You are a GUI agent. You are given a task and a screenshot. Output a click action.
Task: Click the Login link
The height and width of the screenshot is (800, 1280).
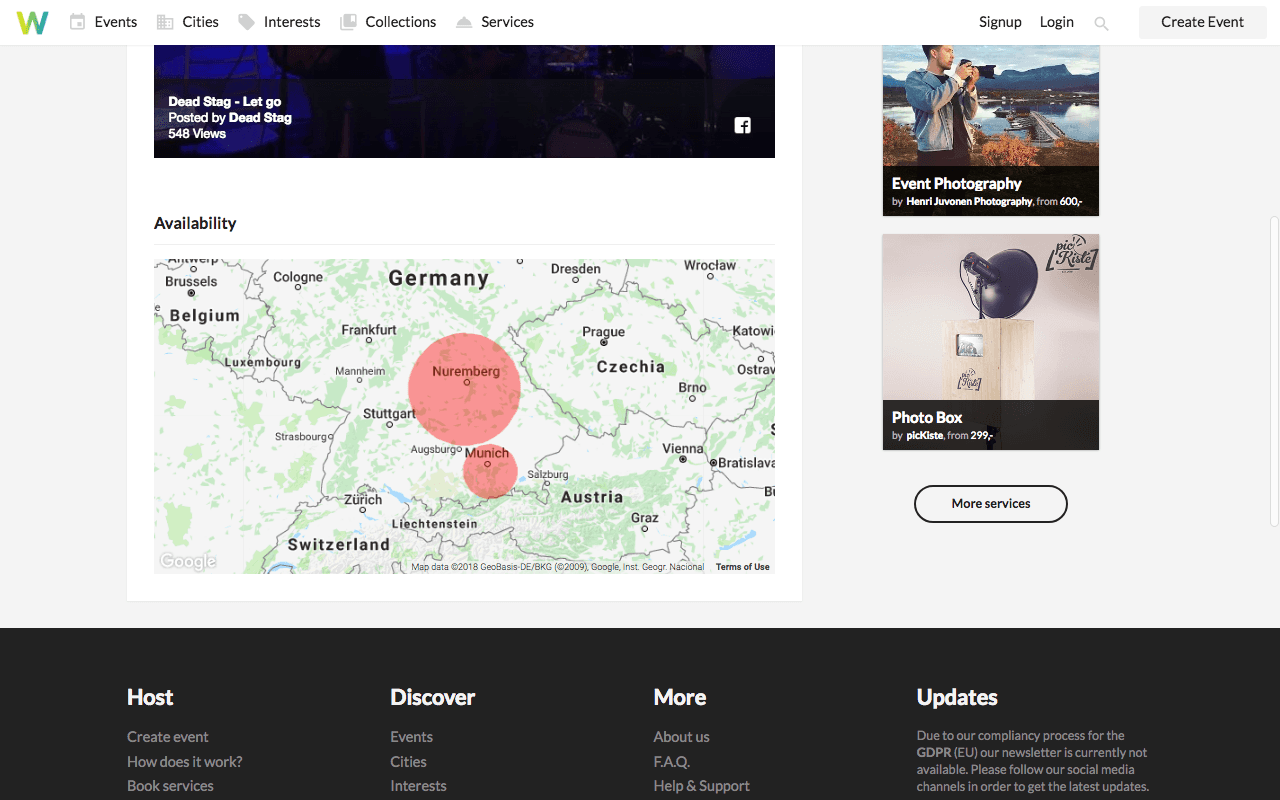coord(1056,22)
